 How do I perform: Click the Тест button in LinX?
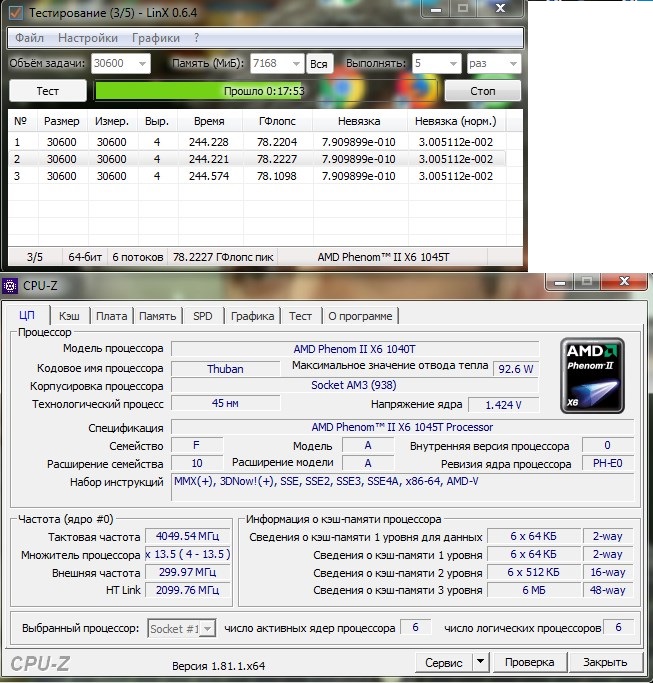(x=47, y=91)
